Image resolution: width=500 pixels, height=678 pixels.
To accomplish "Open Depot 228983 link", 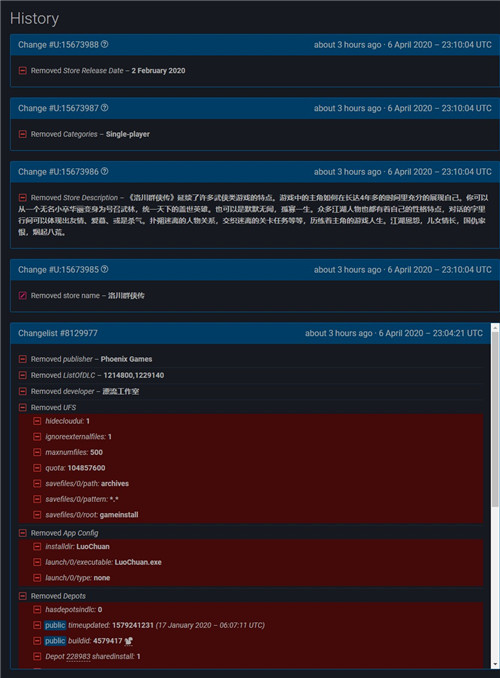I will click(78, 656).
